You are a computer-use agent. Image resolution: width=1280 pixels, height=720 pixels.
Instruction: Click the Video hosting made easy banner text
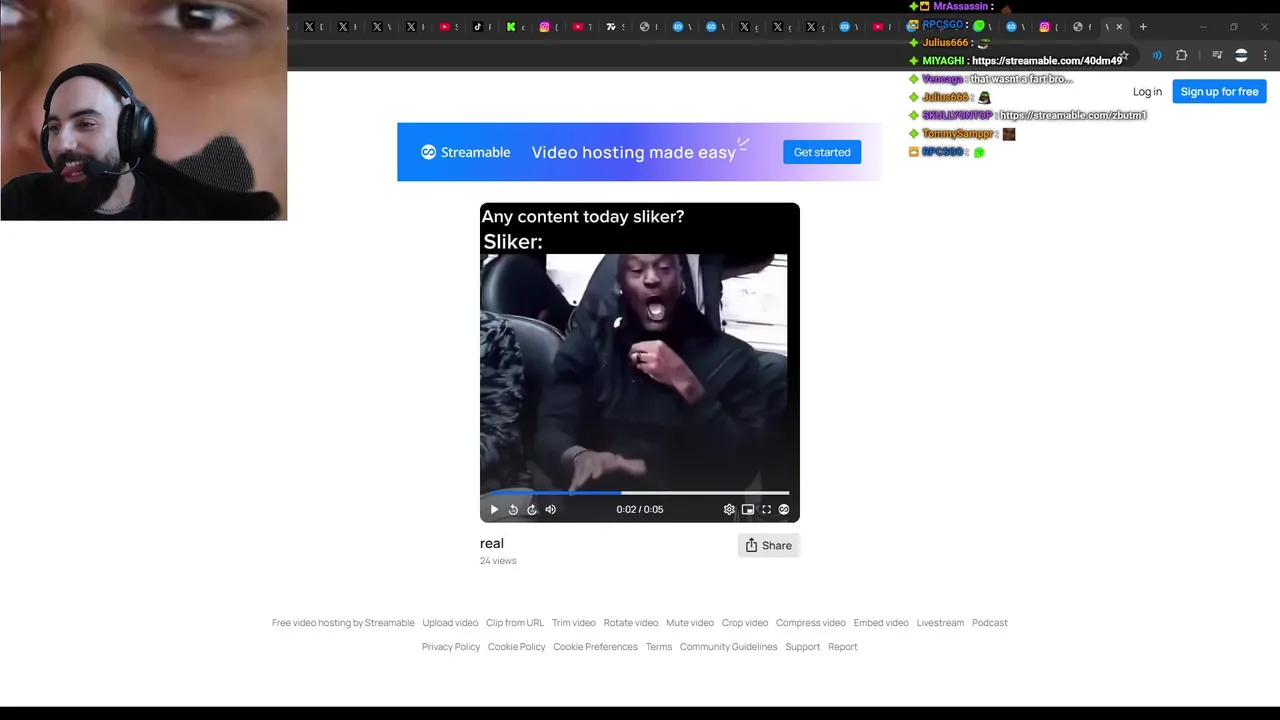coord(634,152)
